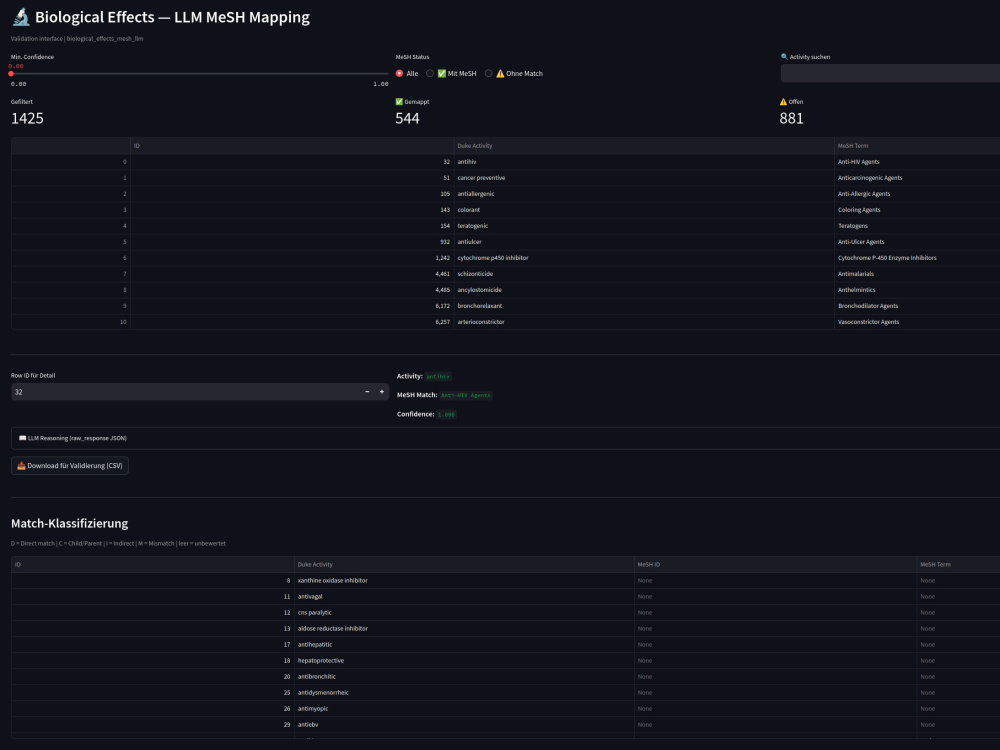Click the Gefiltert count 1425

[27, 118]
